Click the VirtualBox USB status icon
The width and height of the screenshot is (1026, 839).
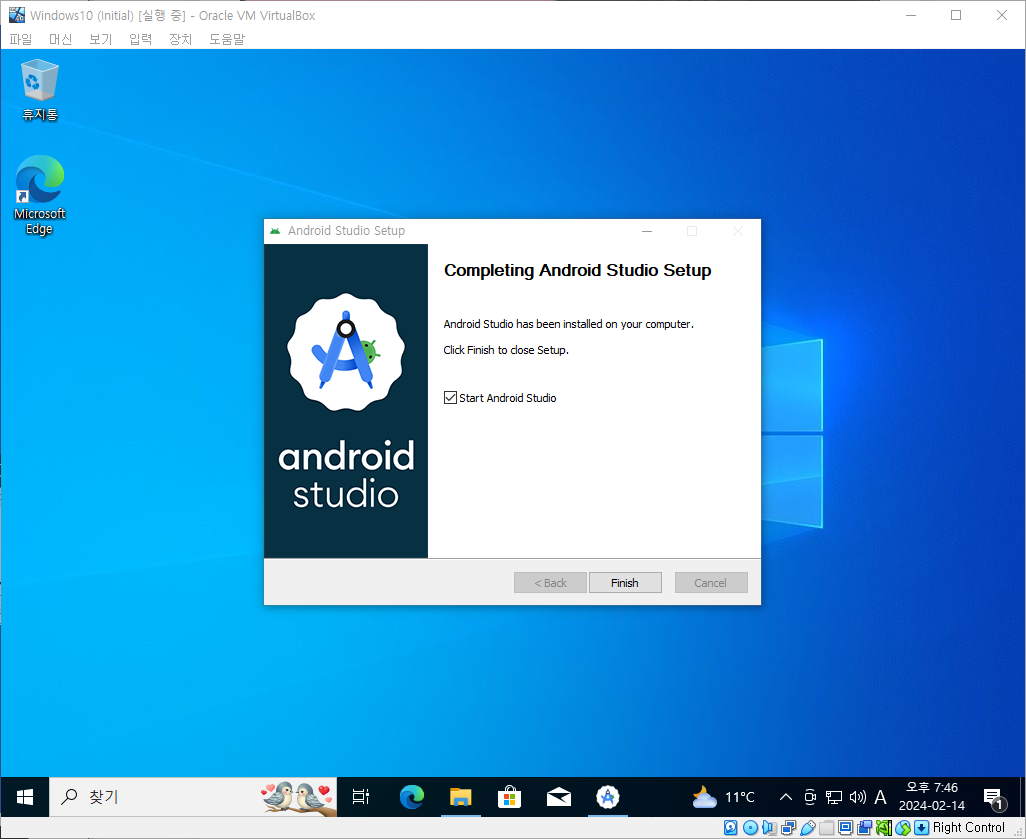(x=807, y=828)
